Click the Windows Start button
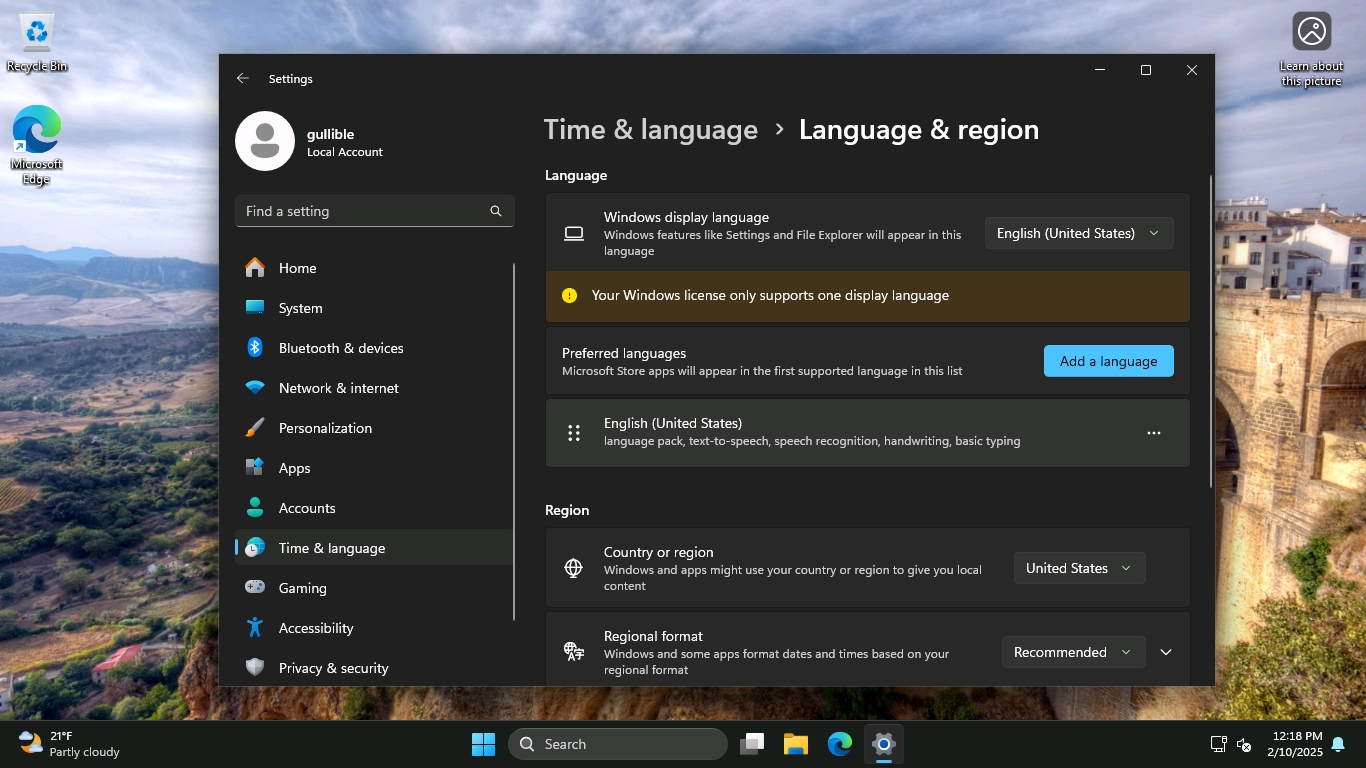 [483, 744]
